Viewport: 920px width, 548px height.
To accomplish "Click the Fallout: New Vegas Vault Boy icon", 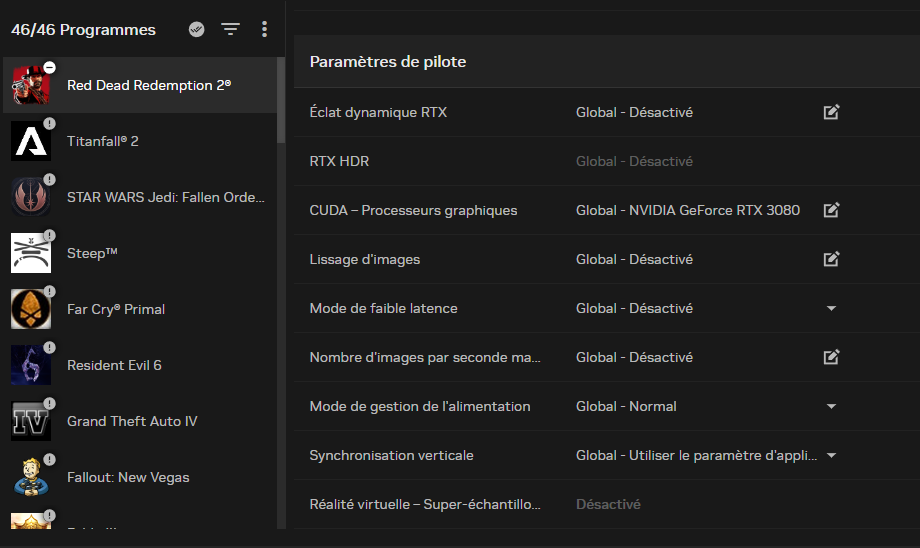I will 30,477.
